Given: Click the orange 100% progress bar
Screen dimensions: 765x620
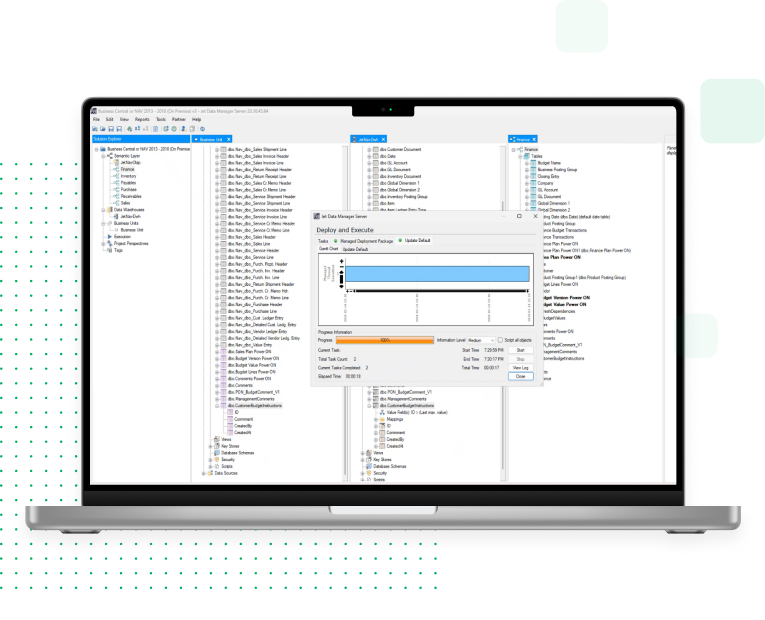Looking at the screenshot, I should tap(384, 340).
